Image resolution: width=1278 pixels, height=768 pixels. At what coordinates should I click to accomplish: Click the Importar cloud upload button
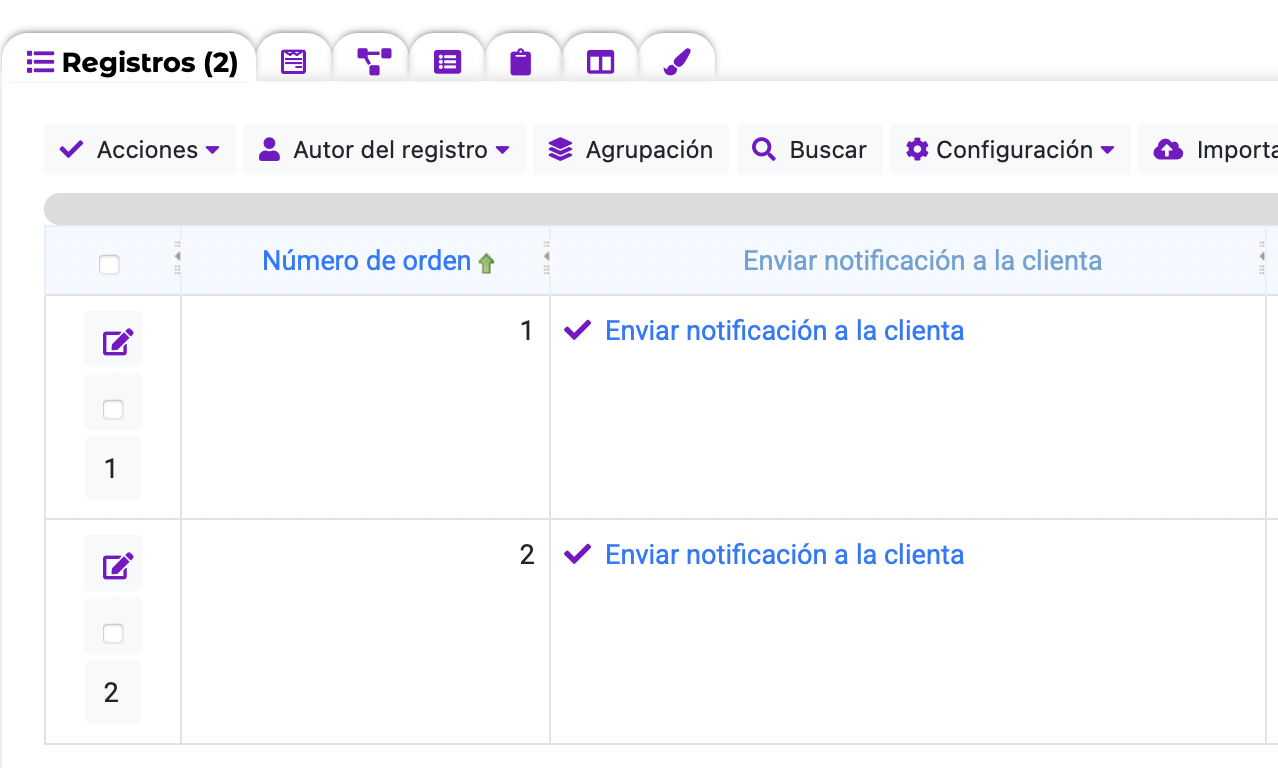[x=1210, y=149]
